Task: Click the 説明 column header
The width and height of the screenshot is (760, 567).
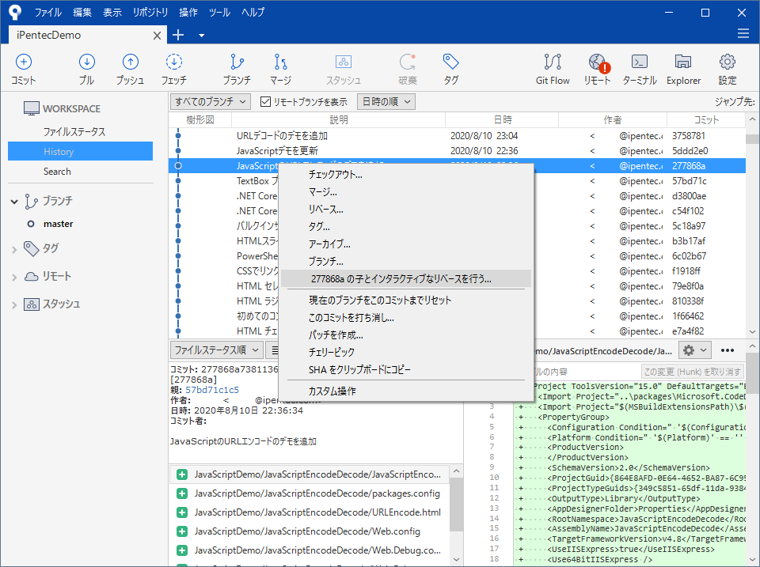Action: (x=338, y=120)
